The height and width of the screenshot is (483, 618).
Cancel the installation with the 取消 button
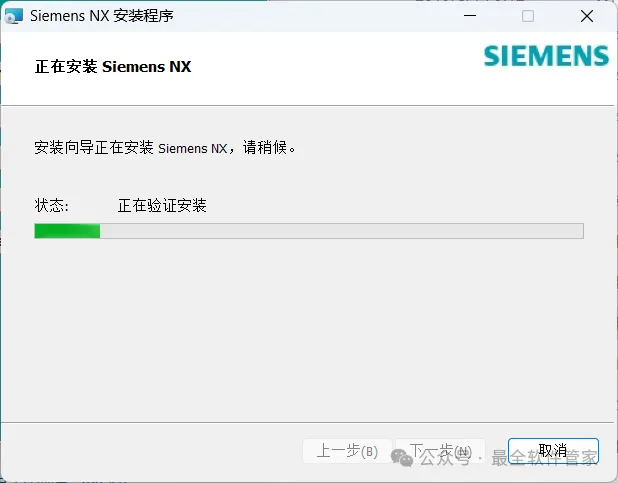point(553,451)
